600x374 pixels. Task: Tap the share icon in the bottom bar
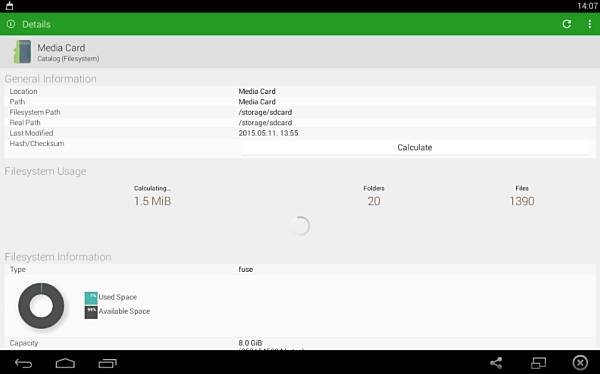pos(496,363)
